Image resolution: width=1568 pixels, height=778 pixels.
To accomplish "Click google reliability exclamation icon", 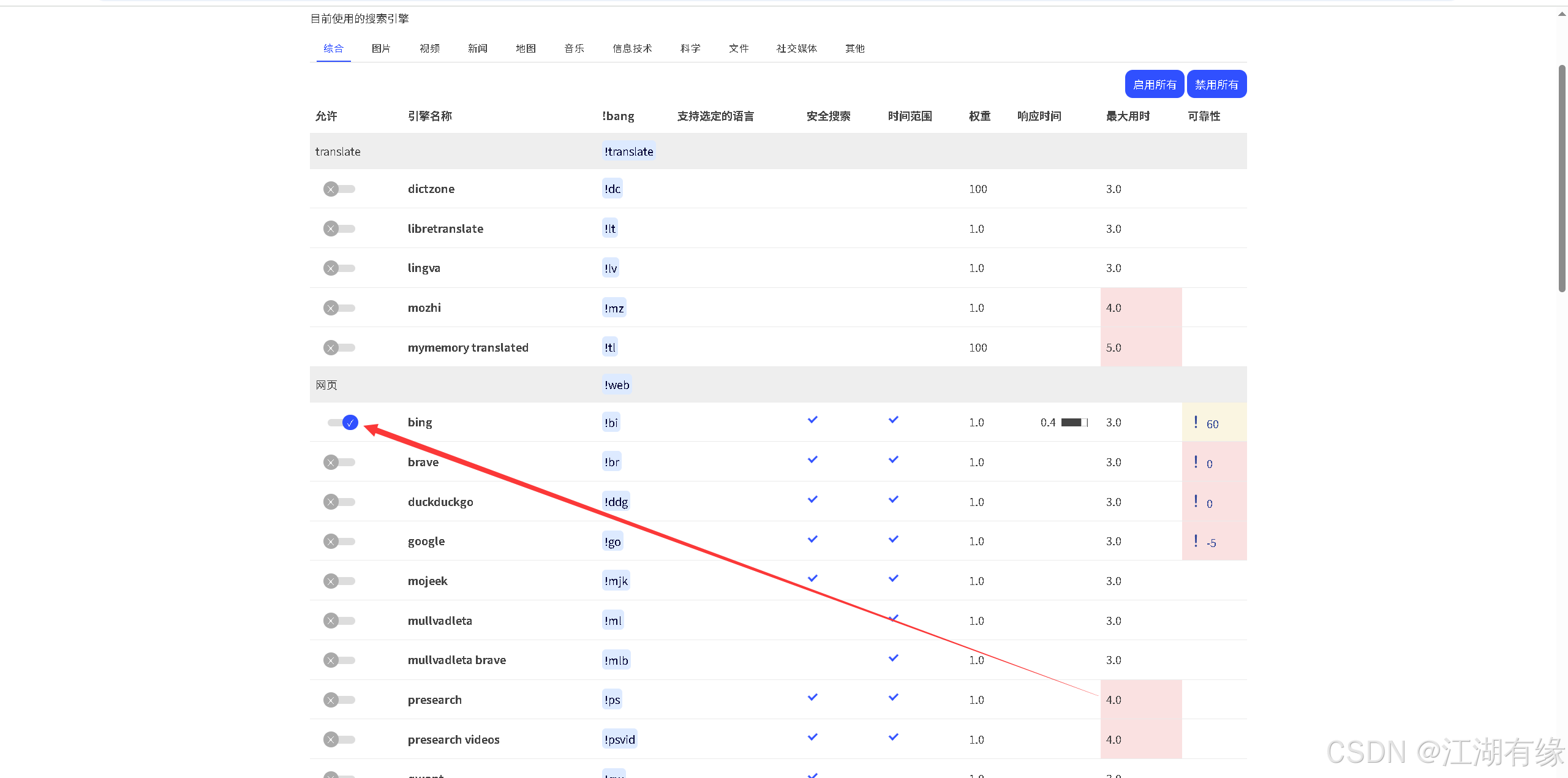I will point(1196,541).
